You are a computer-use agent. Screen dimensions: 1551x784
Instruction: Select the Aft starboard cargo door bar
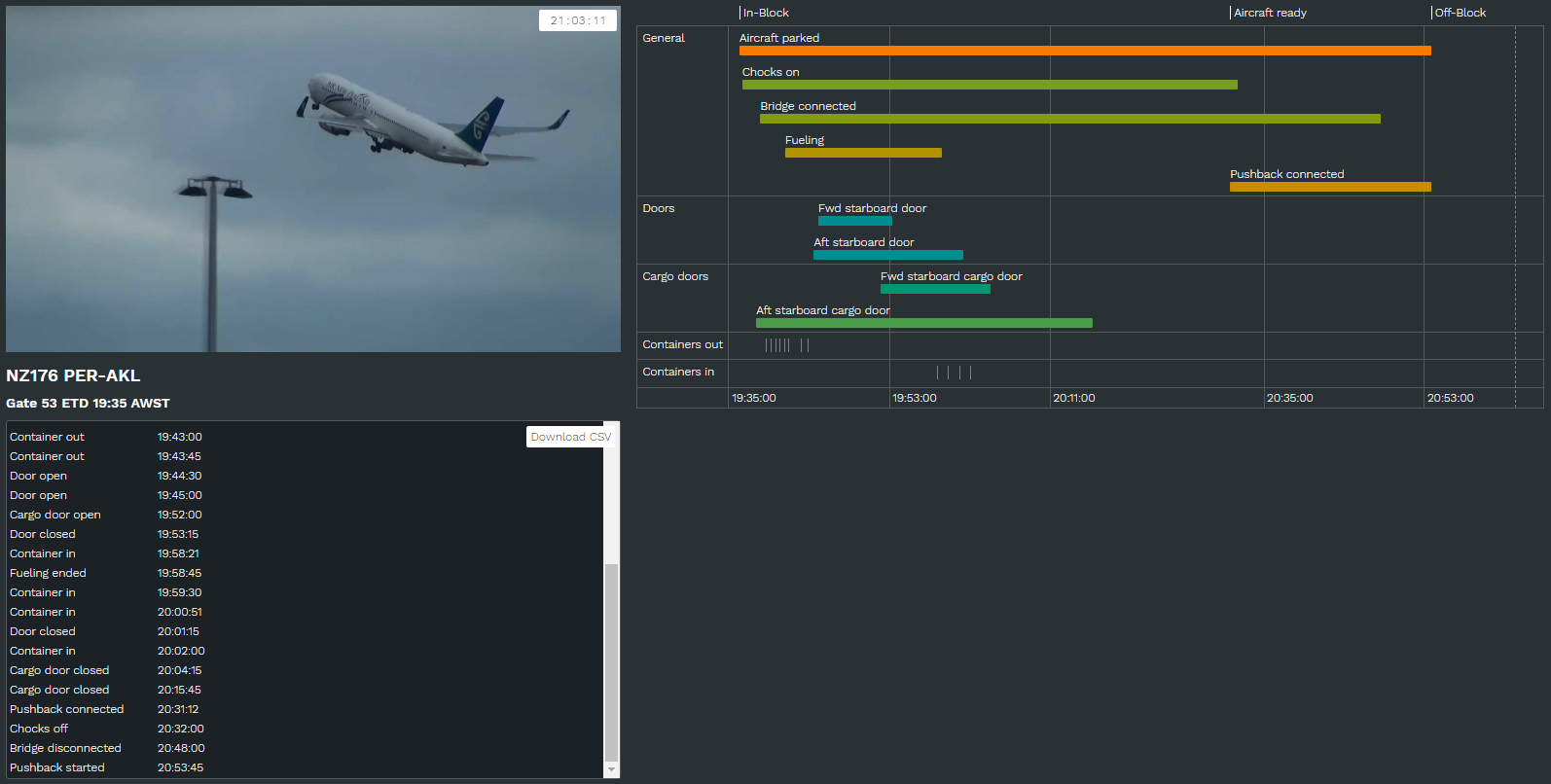pos(924,323)
